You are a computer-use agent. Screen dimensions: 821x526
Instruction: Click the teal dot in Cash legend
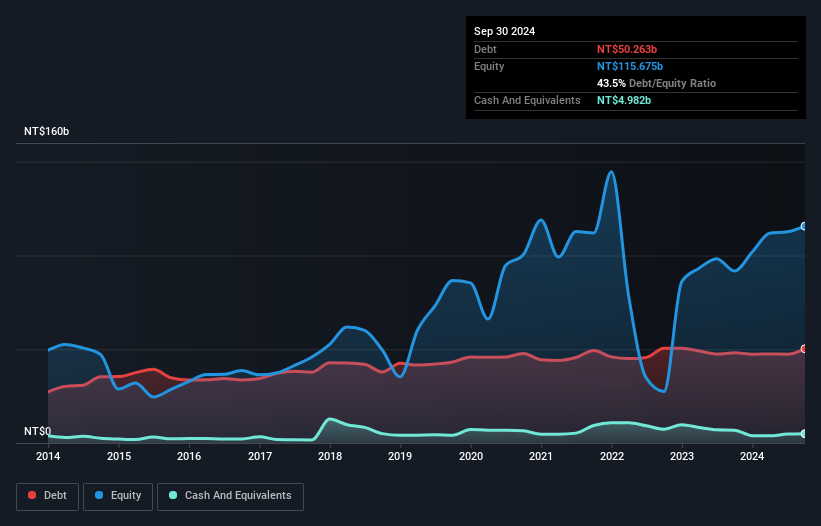tap(173, 495)
